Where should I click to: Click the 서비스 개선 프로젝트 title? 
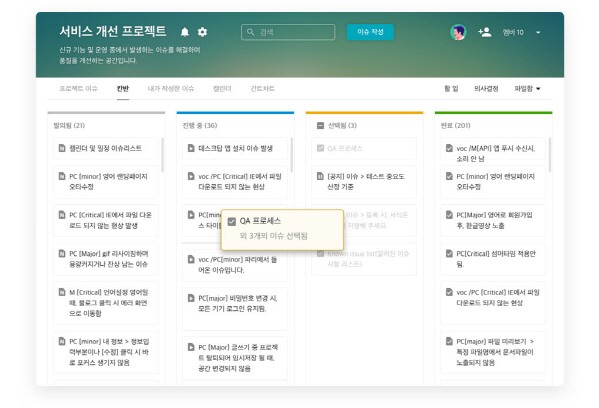tap(113, 31)
